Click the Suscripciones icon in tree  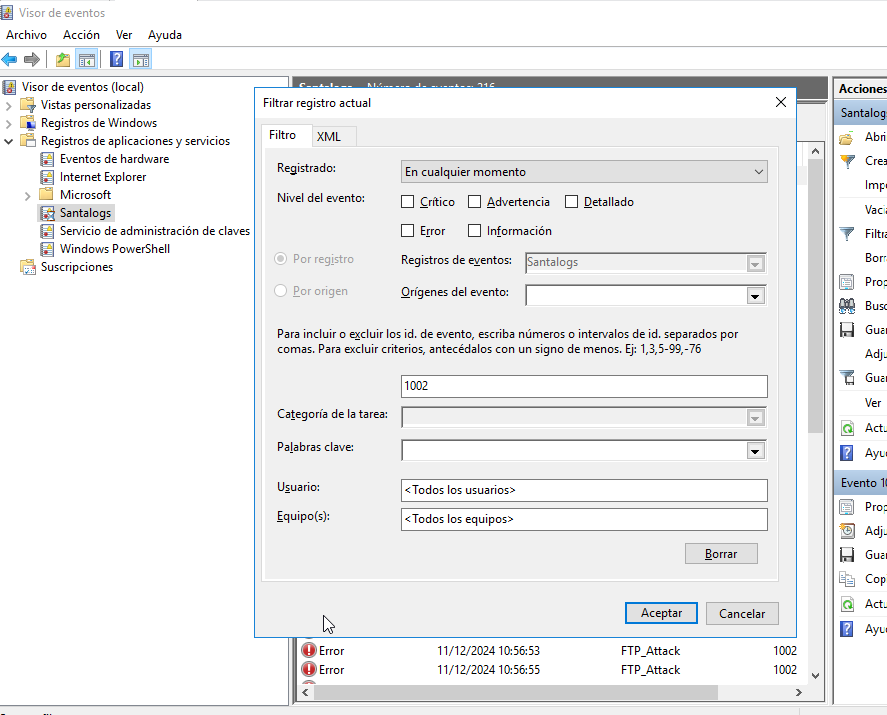(x=27, y=267)
